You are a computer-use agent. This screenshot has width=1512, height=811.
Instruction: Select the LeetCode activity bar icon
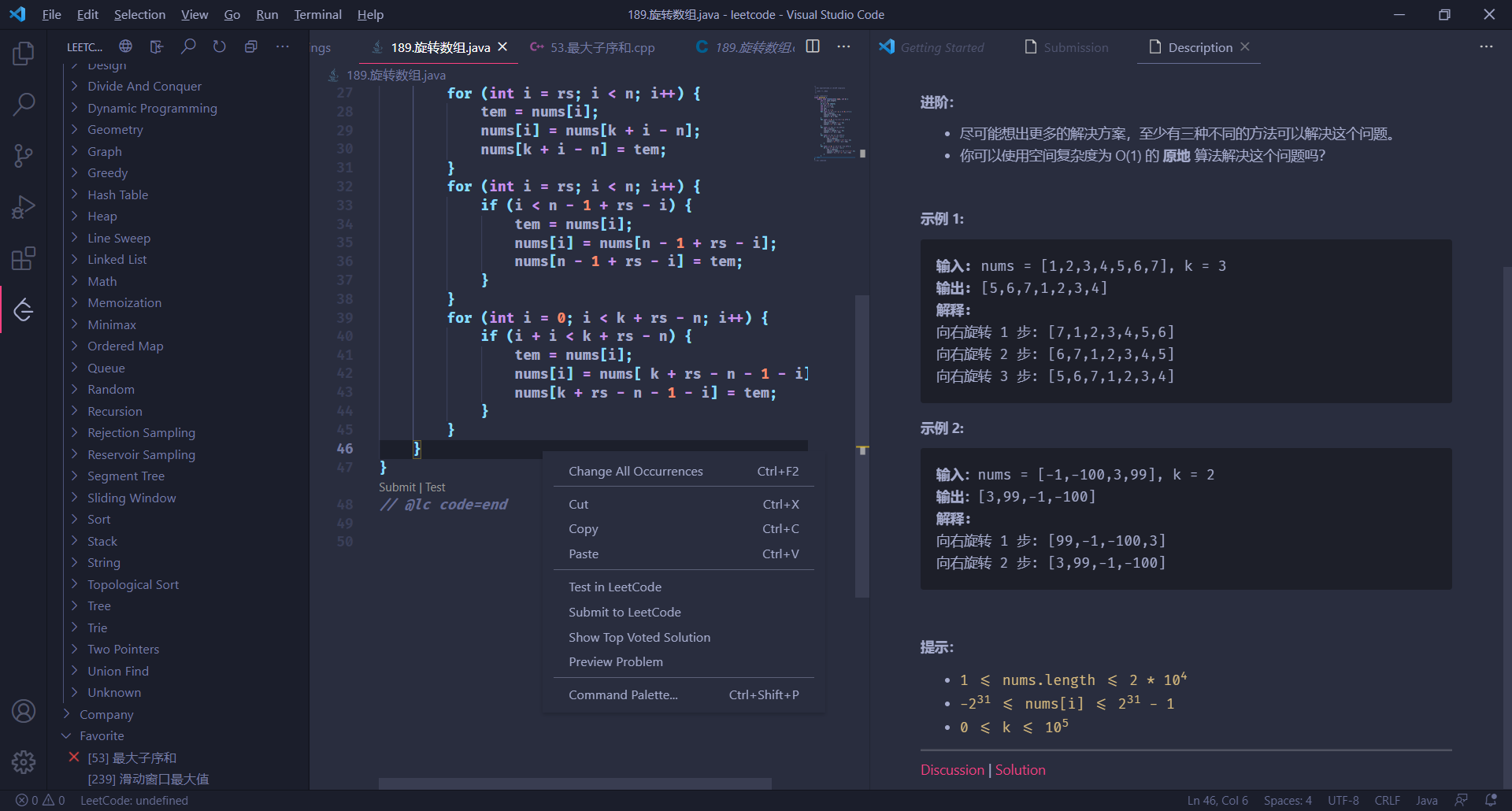pos(24,310)
